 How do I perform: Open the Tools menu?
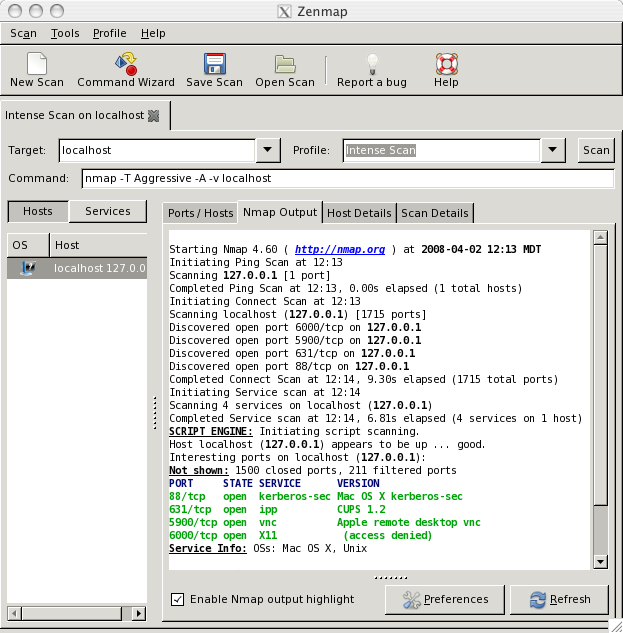(65, 33)
